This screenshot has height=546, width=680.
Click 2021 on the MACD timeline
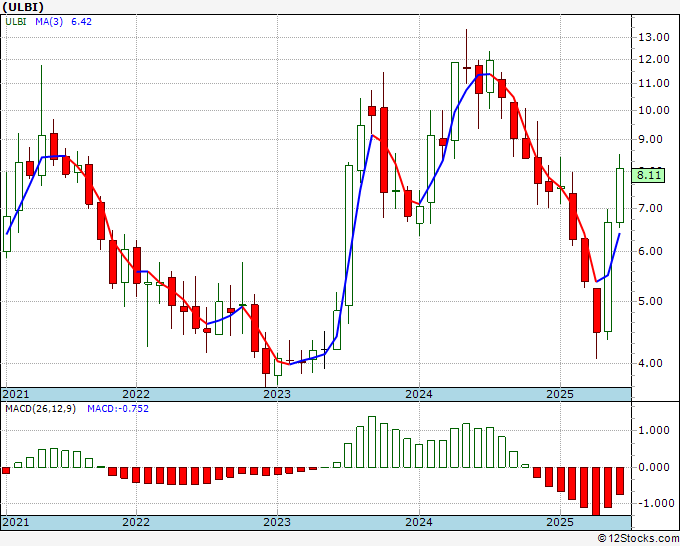[x=16, y=522]
